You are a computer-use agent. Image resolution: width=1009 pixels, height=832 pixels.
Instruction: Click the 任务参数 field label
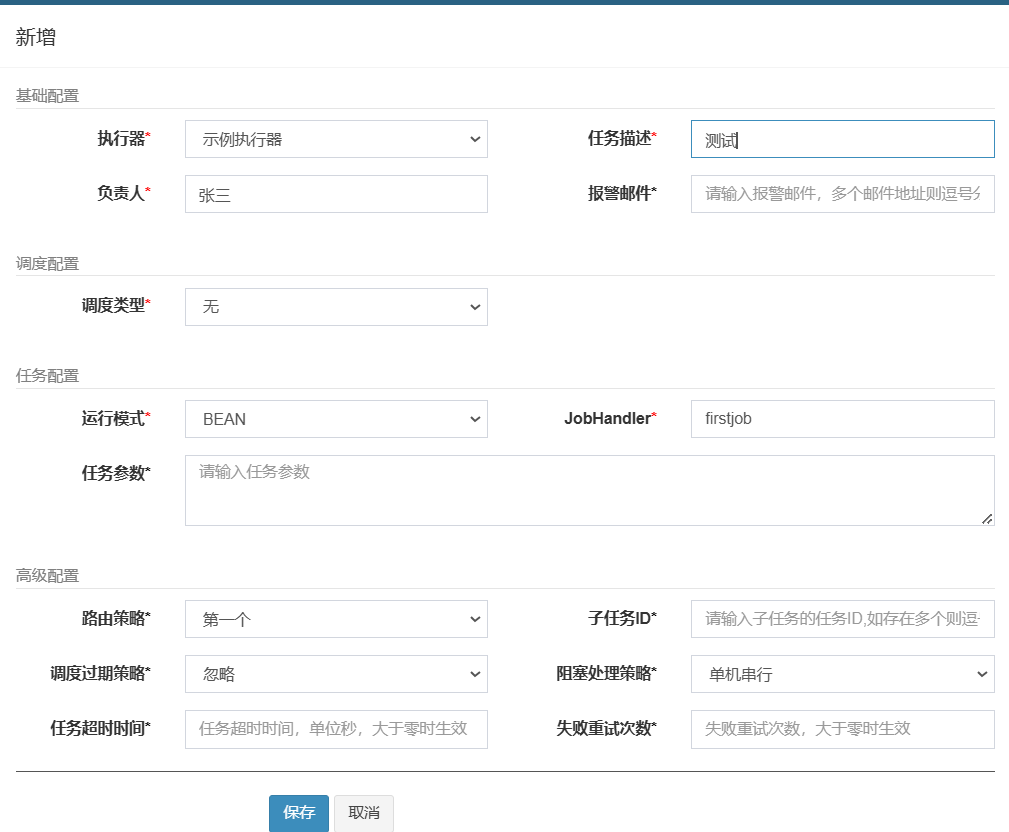pos(116,473)
